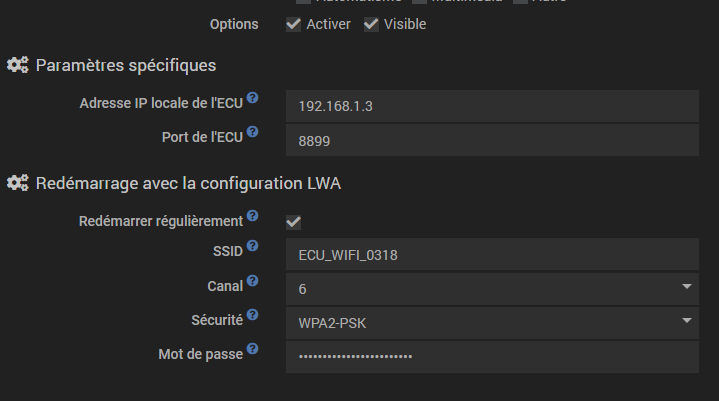Click help icon next to Canal

coord(252,282)
